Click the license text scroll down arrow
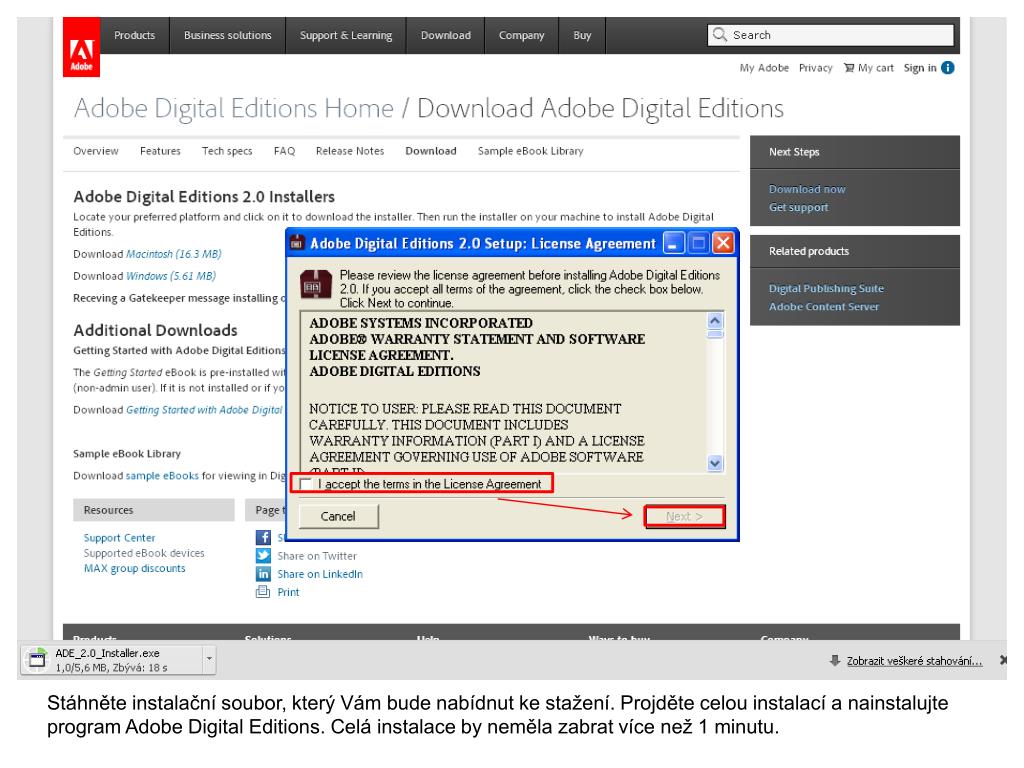The width and height of the screenshot is (1024, 768). [x=715, y=463]
